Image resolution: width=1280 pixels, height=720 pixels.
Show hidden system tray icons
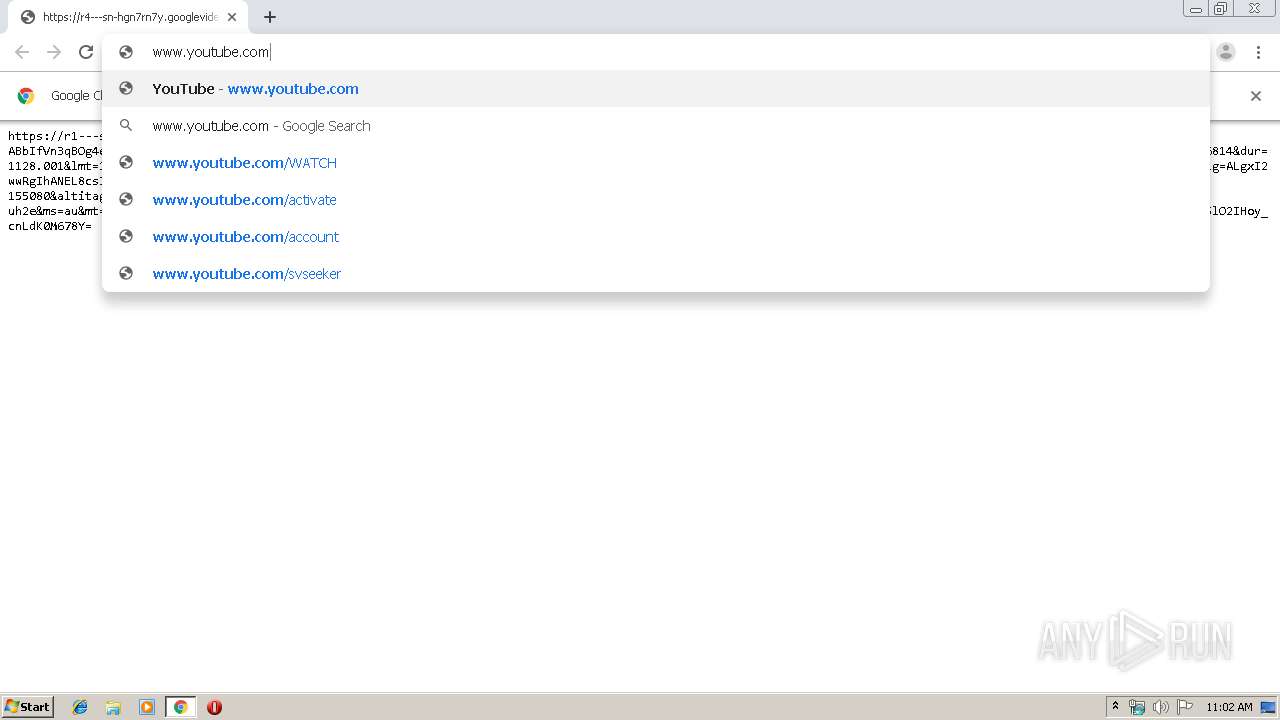click(1115, 707)
